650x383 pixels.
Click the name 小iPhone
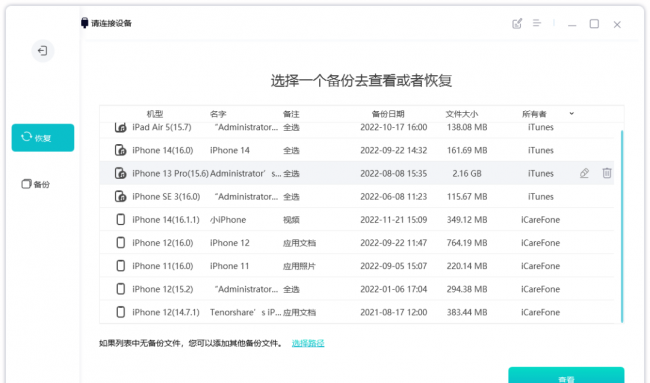coord(228,220)
